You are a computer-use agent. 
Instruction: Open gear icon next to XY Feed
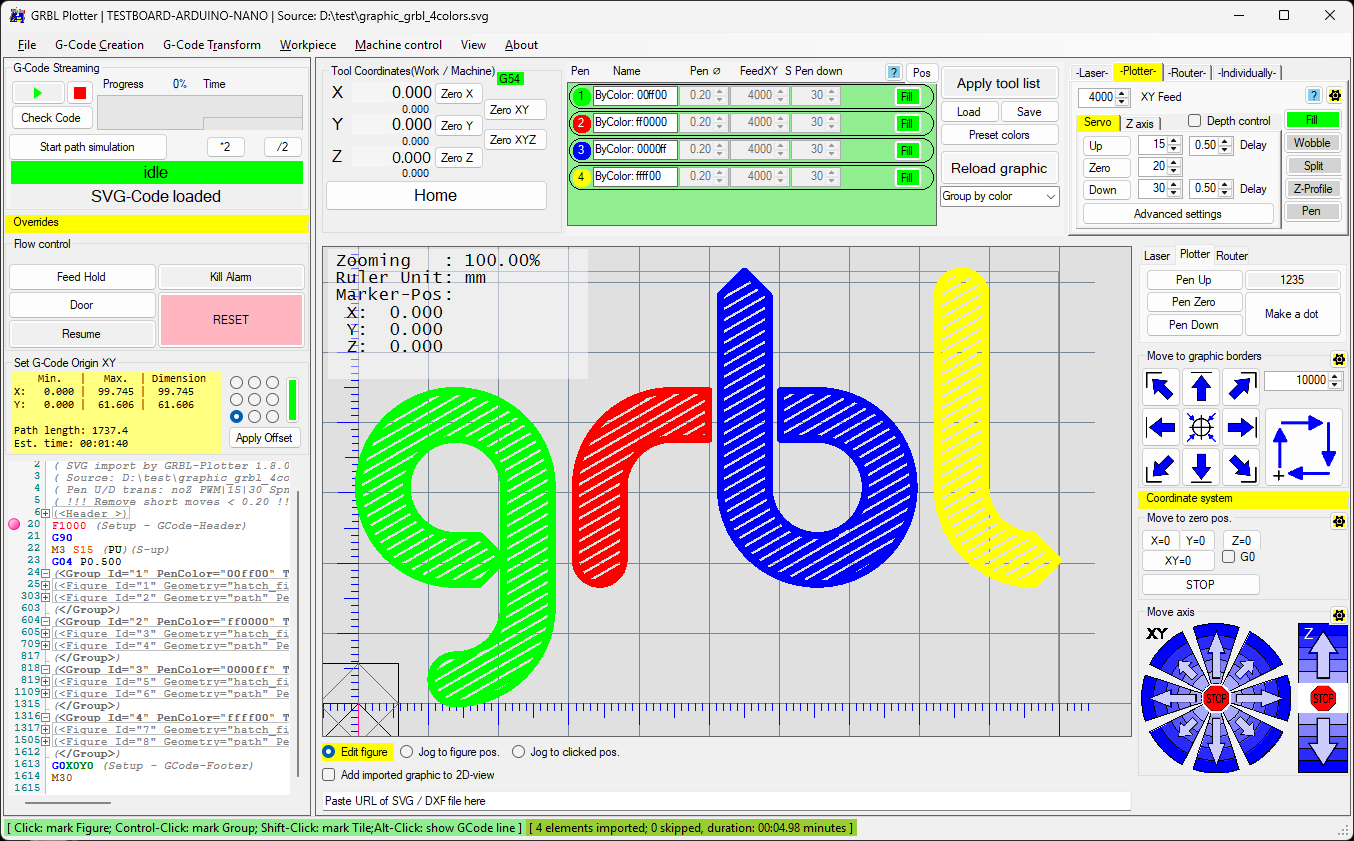click(1334, 96)
